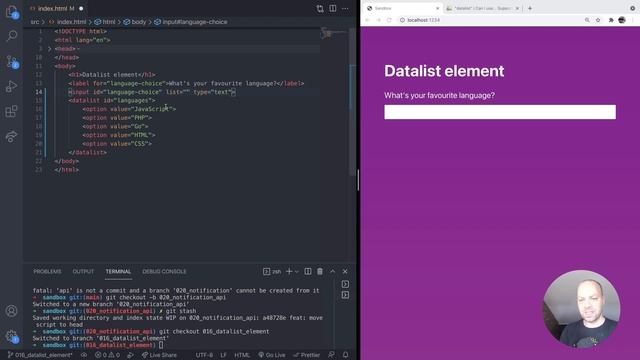Select the second terminal instance in side list
The image size is (640, 360).
pos(345,295)
